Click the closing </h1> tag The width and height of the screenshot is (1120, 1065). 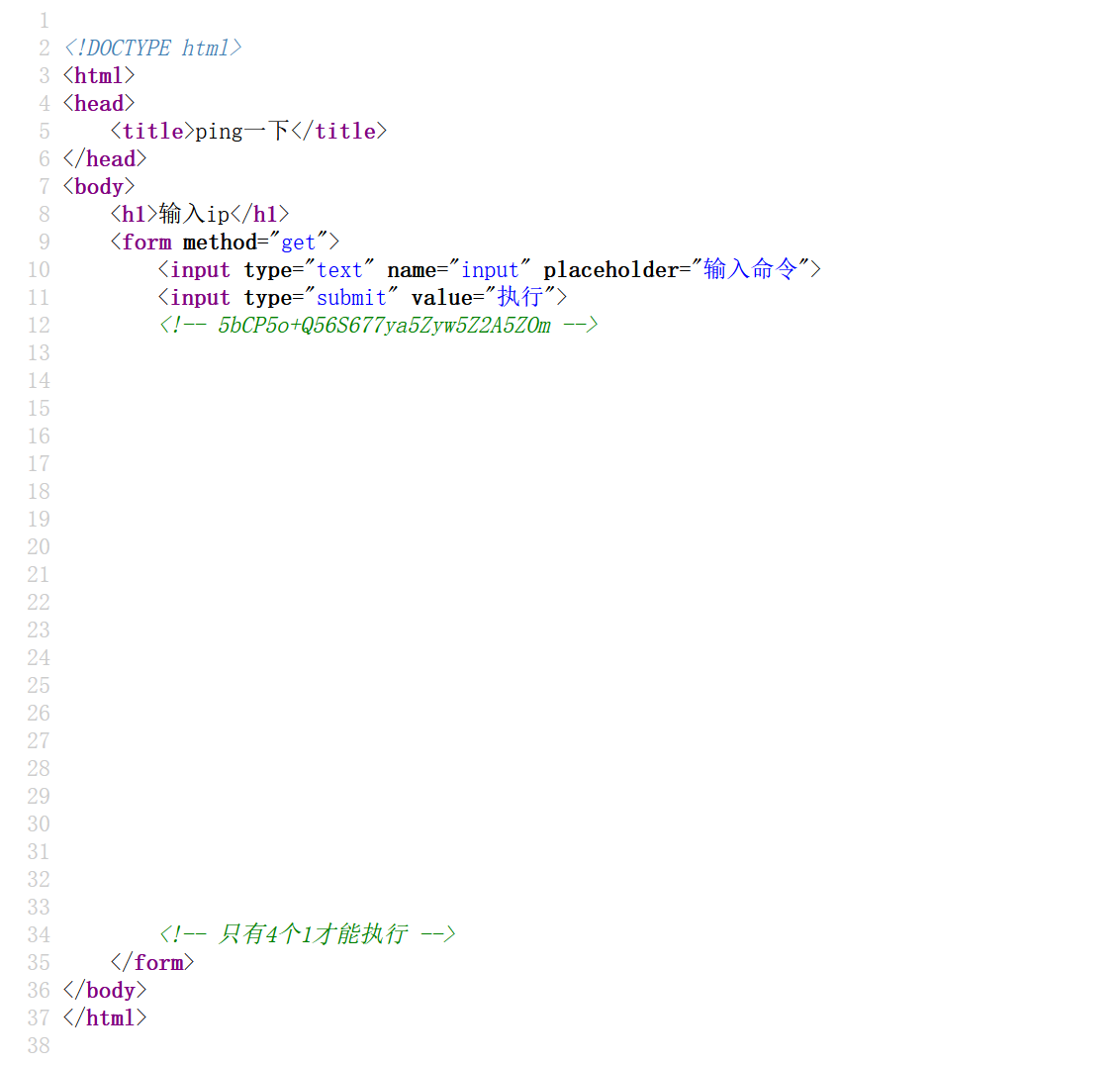(260, 215)
